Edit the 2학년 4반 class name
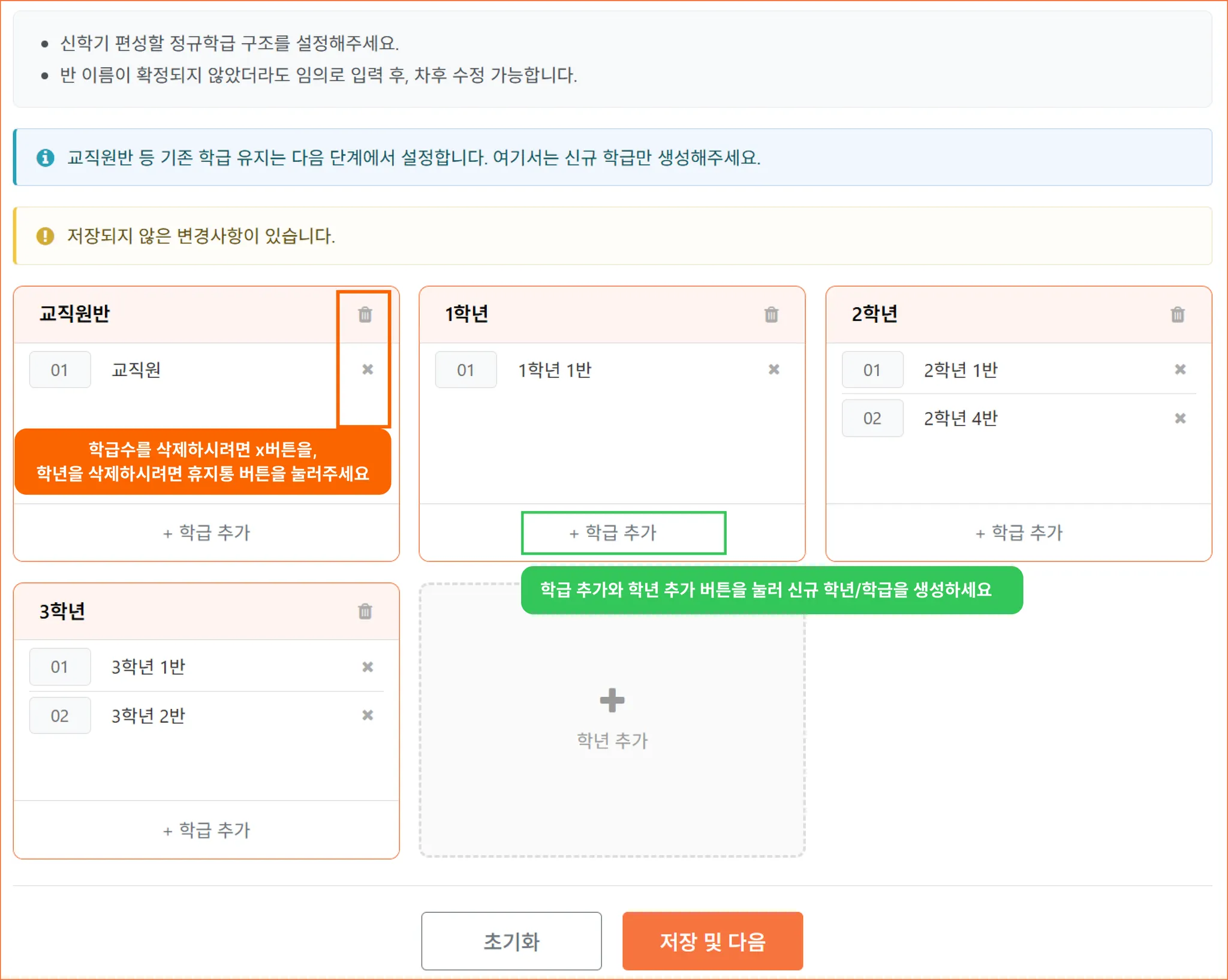Viewport: 1228px width, 980px height. click(961, 418)
